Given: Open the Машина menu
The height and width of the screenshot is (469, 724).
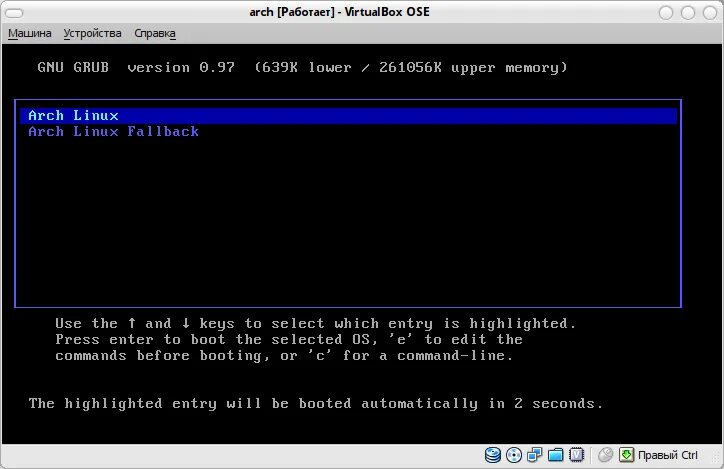Looking at the screenshot, I should [x=30, y=33].
